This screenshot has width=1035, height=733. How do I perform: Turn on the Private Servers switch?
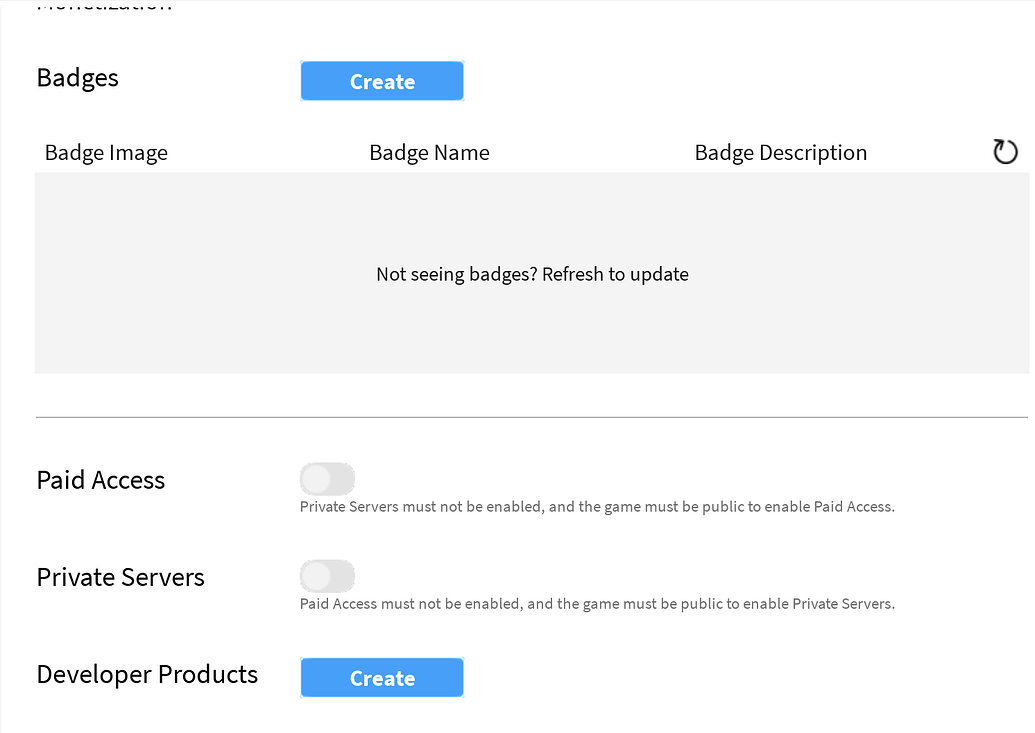tap(327, 576)
